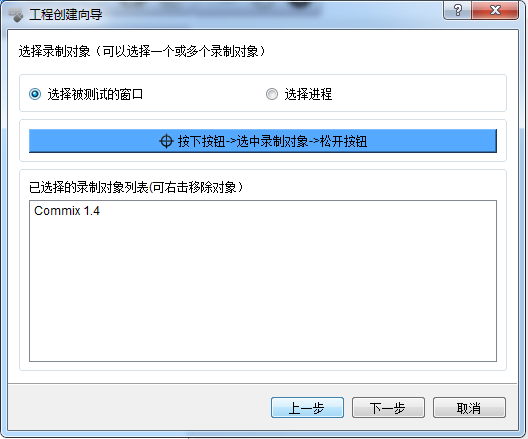528x439 pixels.
Task: Select the 选择进程 radio button
Action: pos(272,94)
